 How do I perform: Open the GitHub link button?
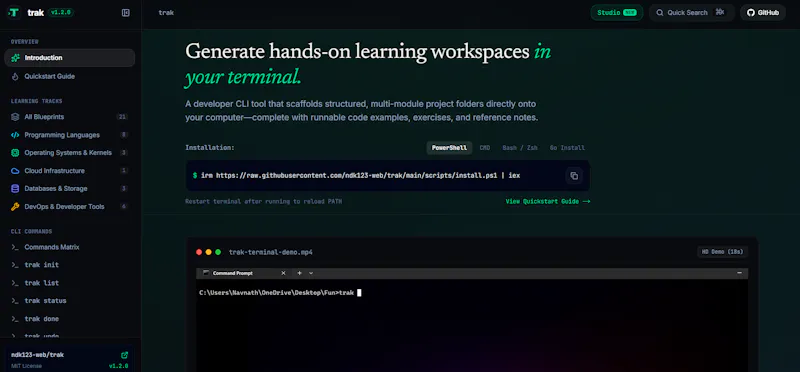pos(763,13)
